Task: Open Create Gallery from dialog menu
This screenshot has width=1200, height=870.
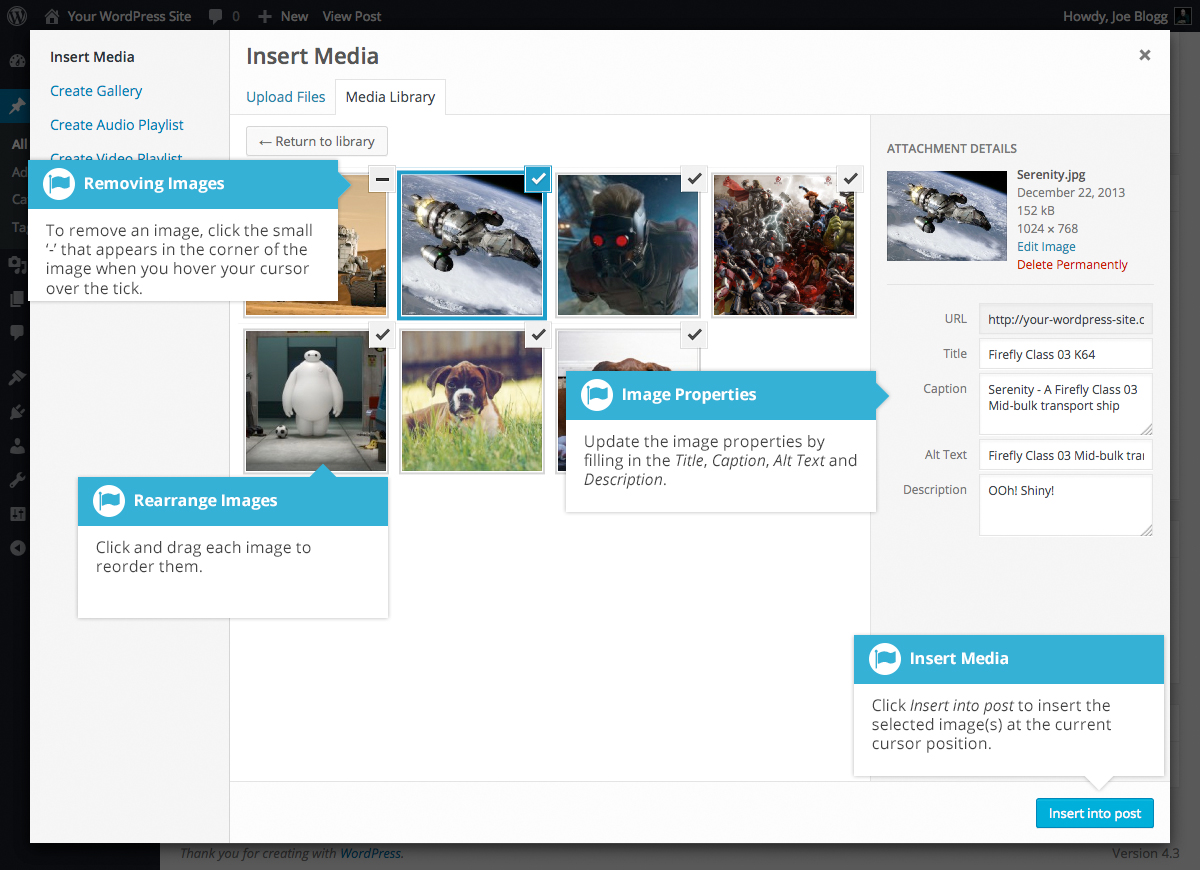Action: click(96, 91)
